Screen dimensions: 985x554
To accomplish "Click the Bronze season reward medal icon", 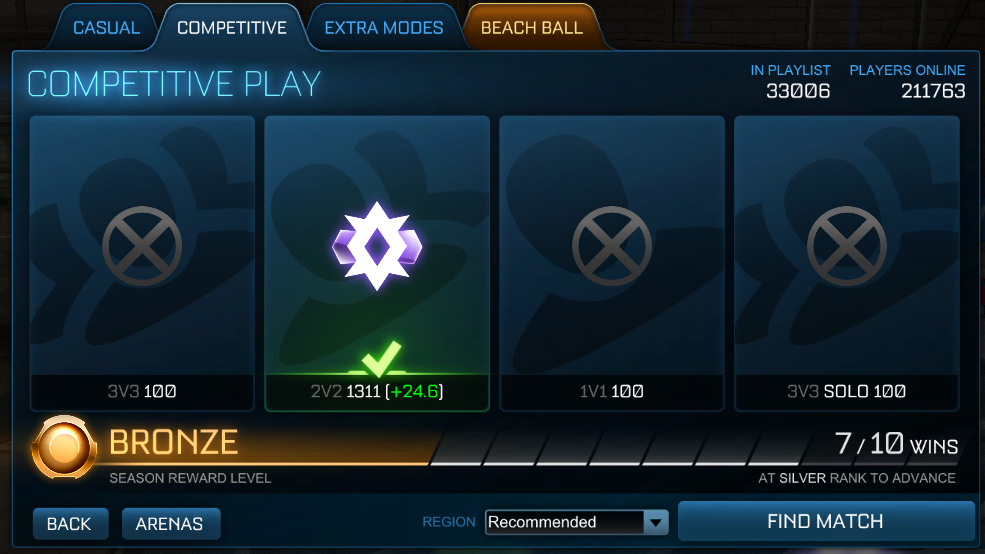I will (x=63, y=448).
